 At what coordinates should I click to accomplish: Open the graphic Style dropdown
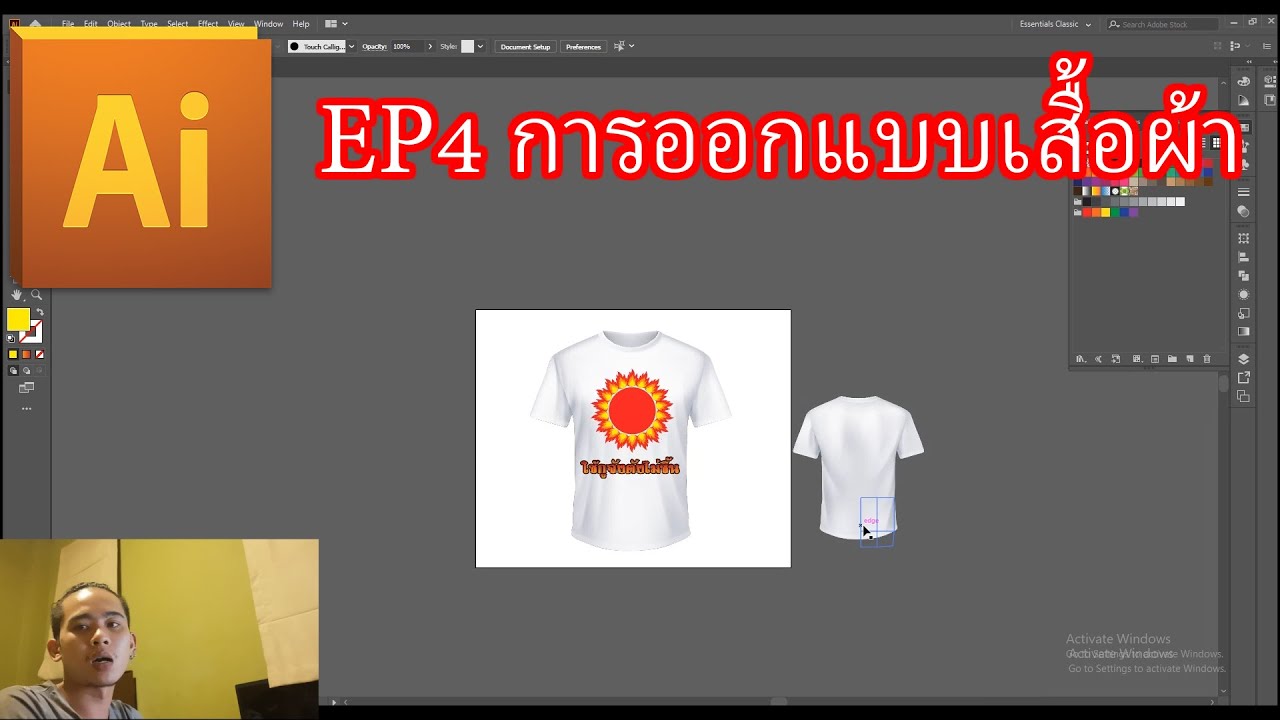pyautogui.click(x=480, y=47)
